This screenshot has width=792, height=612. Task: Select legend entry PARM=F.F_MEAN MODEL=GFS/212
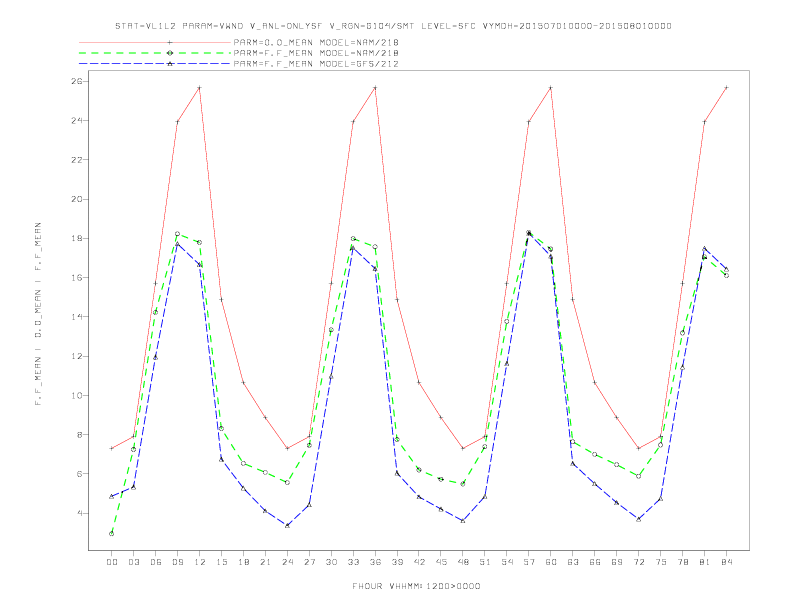click(316, 64)
